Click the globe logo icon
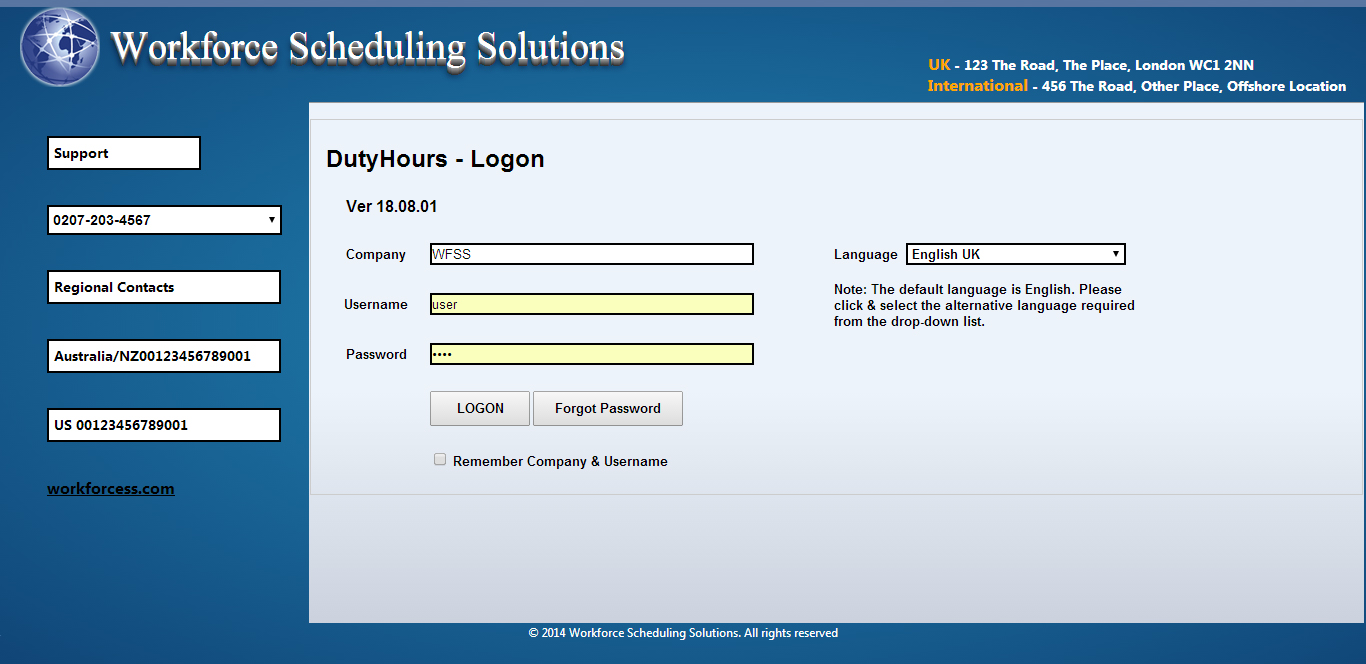This screenshot has height=664, width=1366. click(x=60, y=48)
